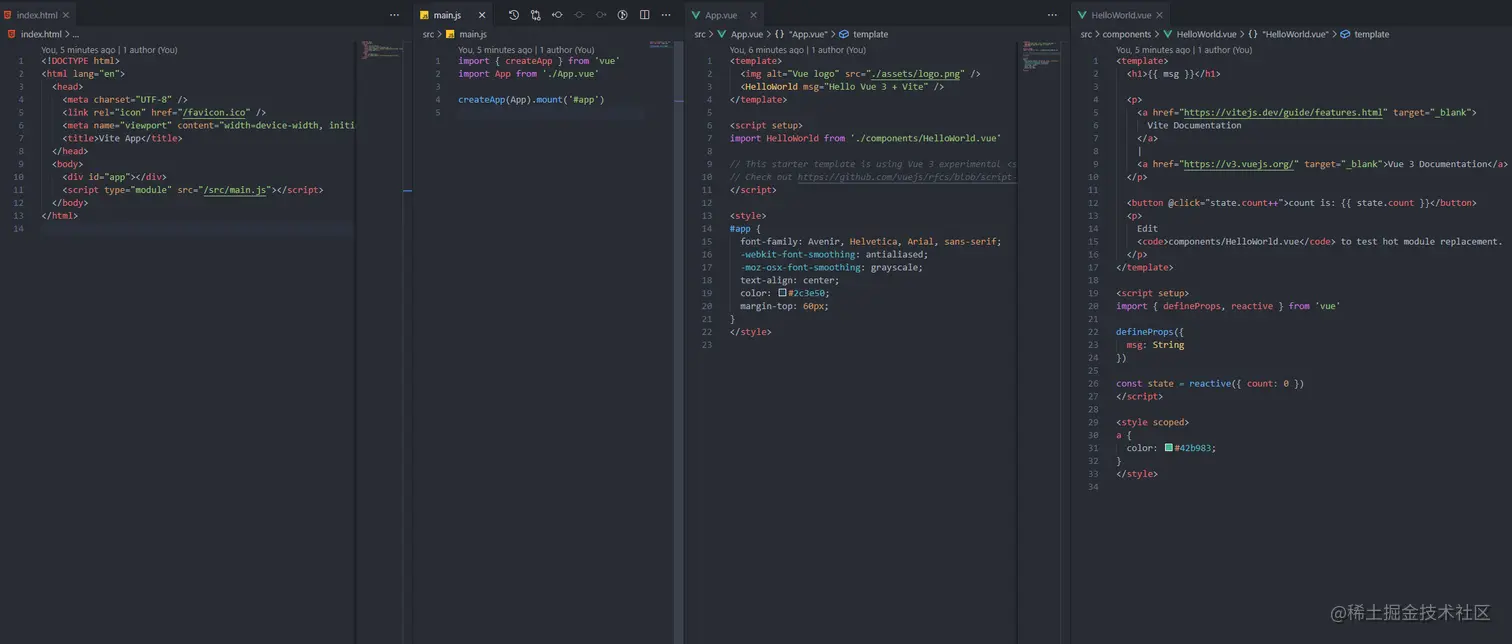Click the git blame CodeLens in HelloWorld.vue

point(1184,49)
